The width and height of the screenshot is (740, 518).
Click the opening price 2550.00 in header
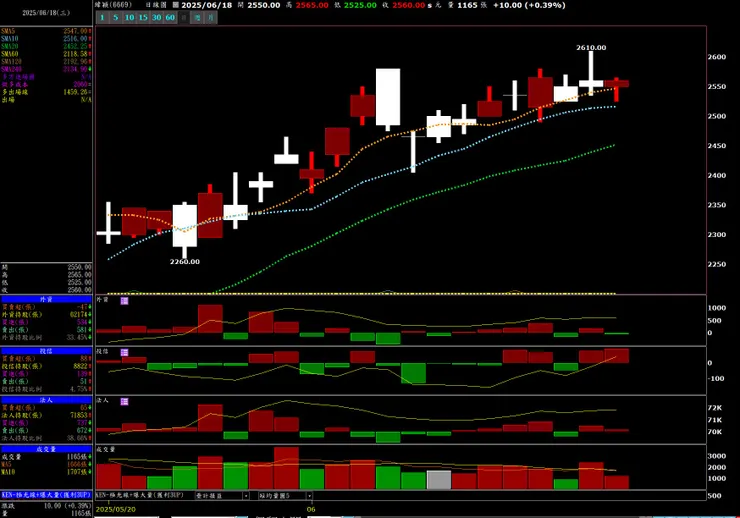(x=263, y=5)
